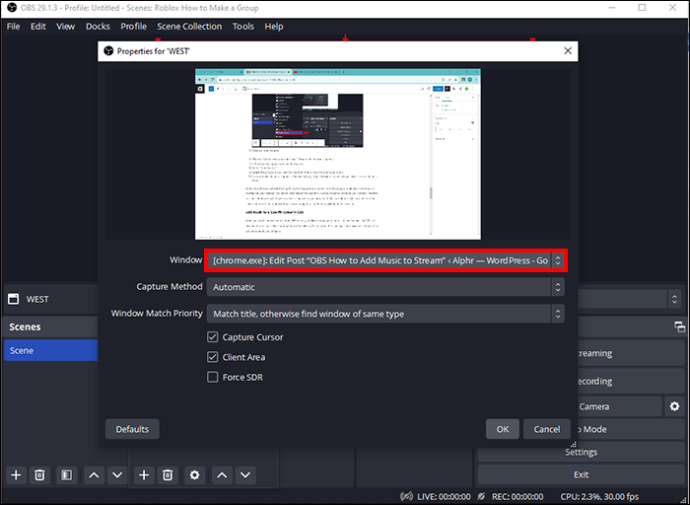
Task: Select the 'Scene' item in Scenes list
Action: click(x=51, y=350)
